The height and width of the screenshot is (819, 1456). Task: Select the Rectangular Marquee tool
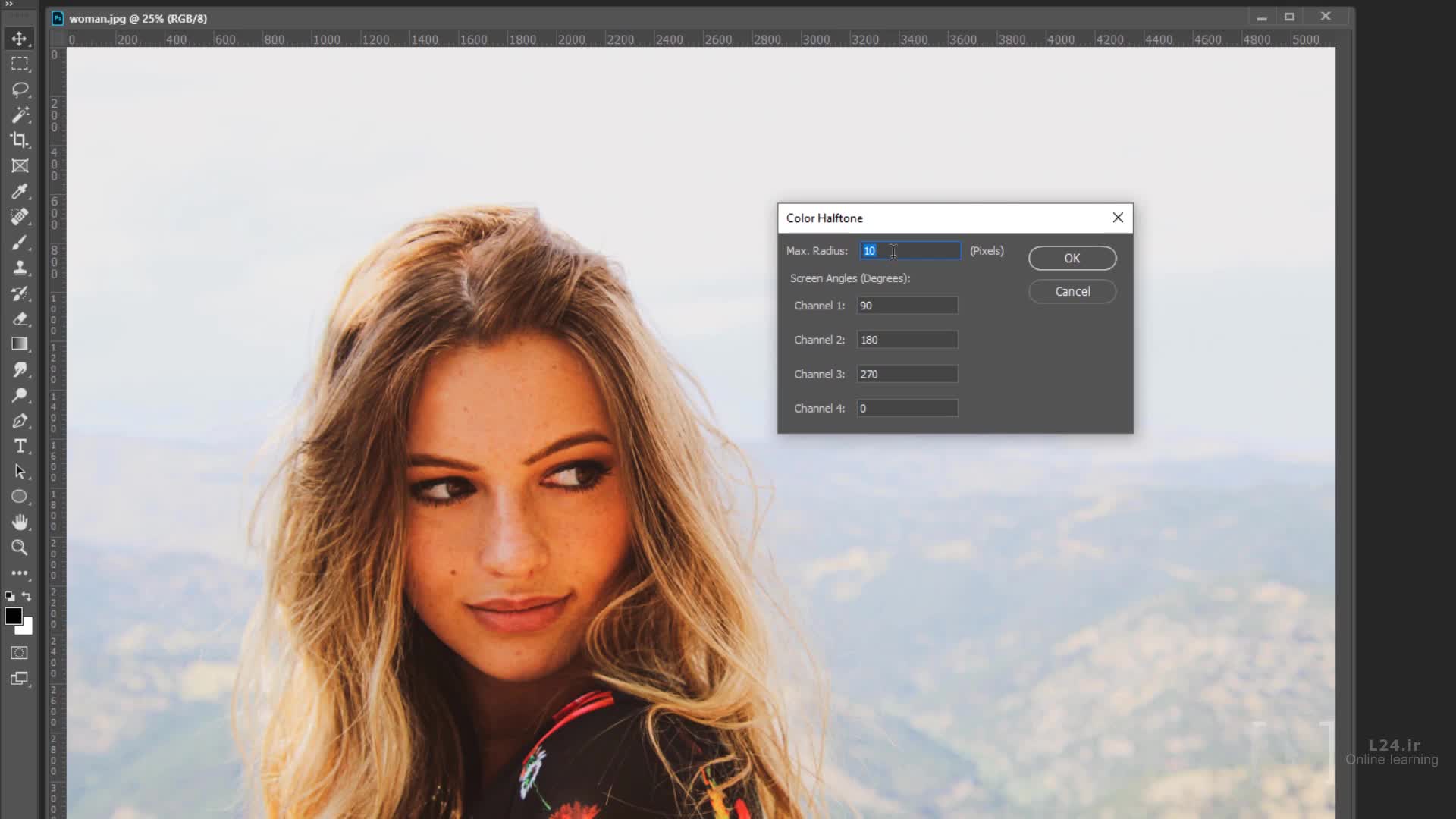pos(20,64)
